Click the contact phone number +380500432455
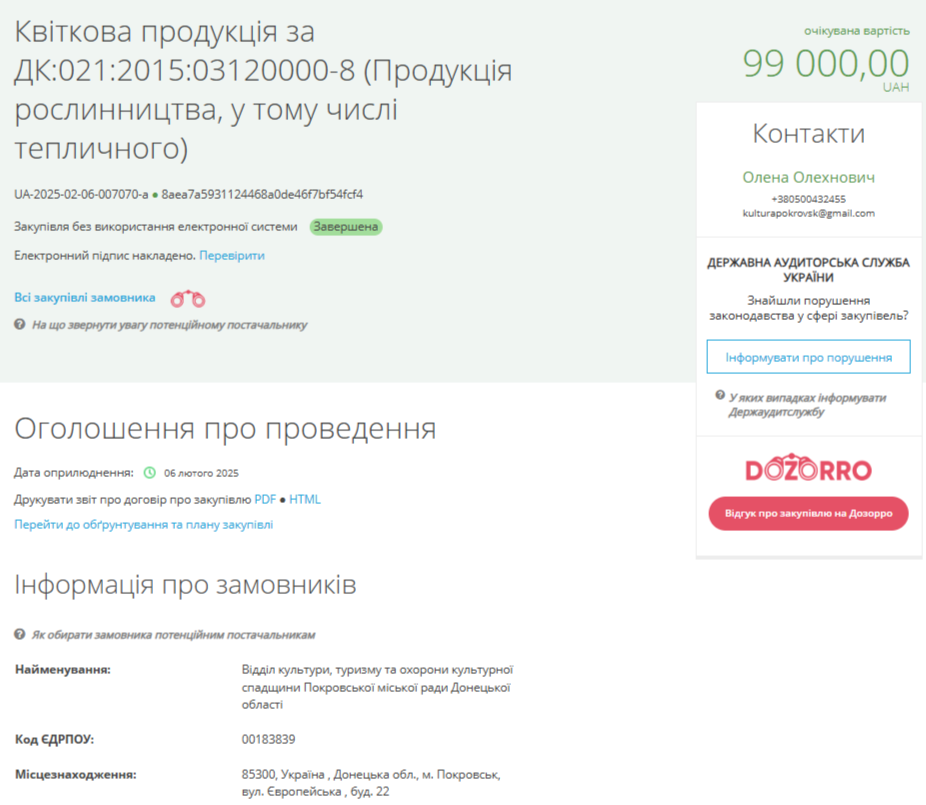Screen dimensions: 926x805 point(808,199)
